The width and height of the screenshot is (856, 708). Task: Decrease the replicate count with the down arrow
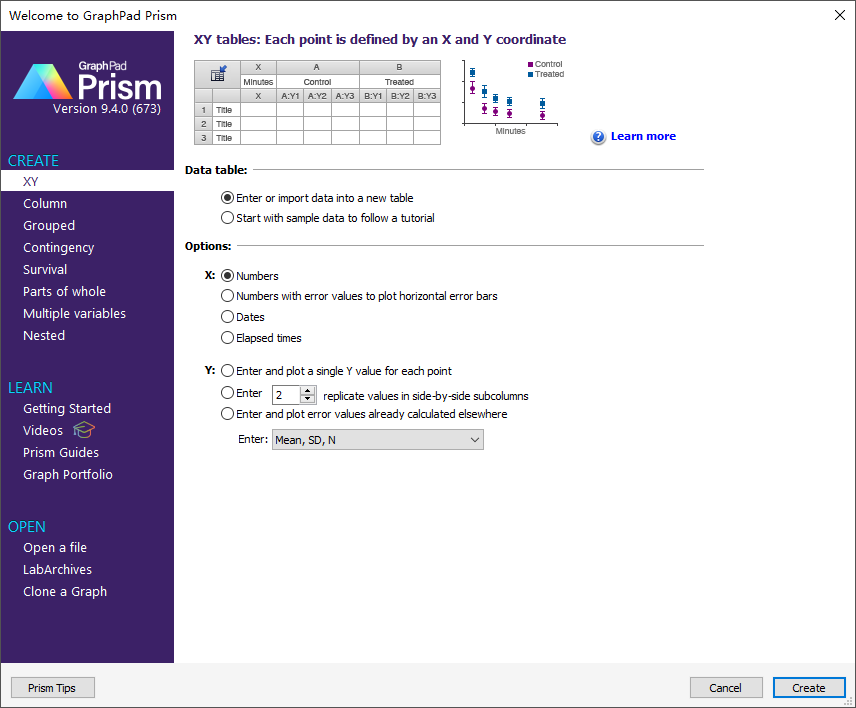[x=308, y=398]
